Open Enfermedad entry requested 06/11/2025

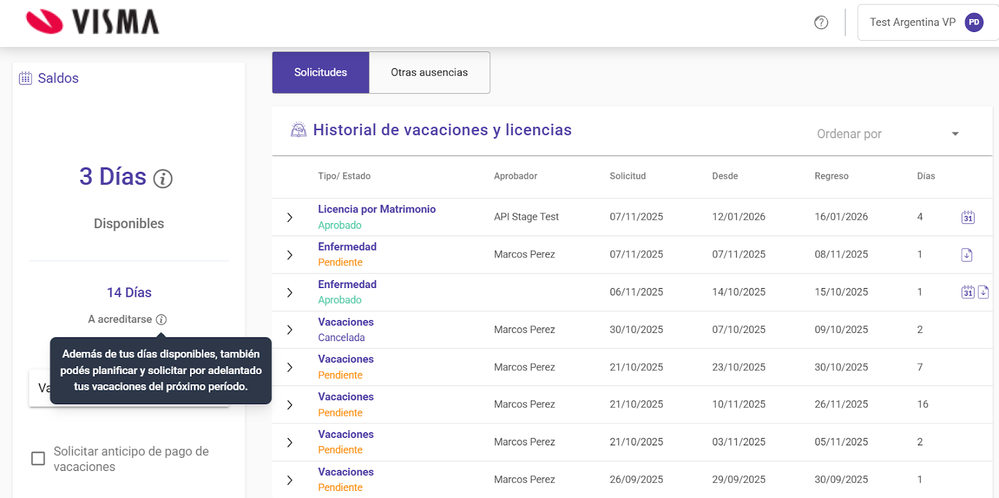point(347,284)
